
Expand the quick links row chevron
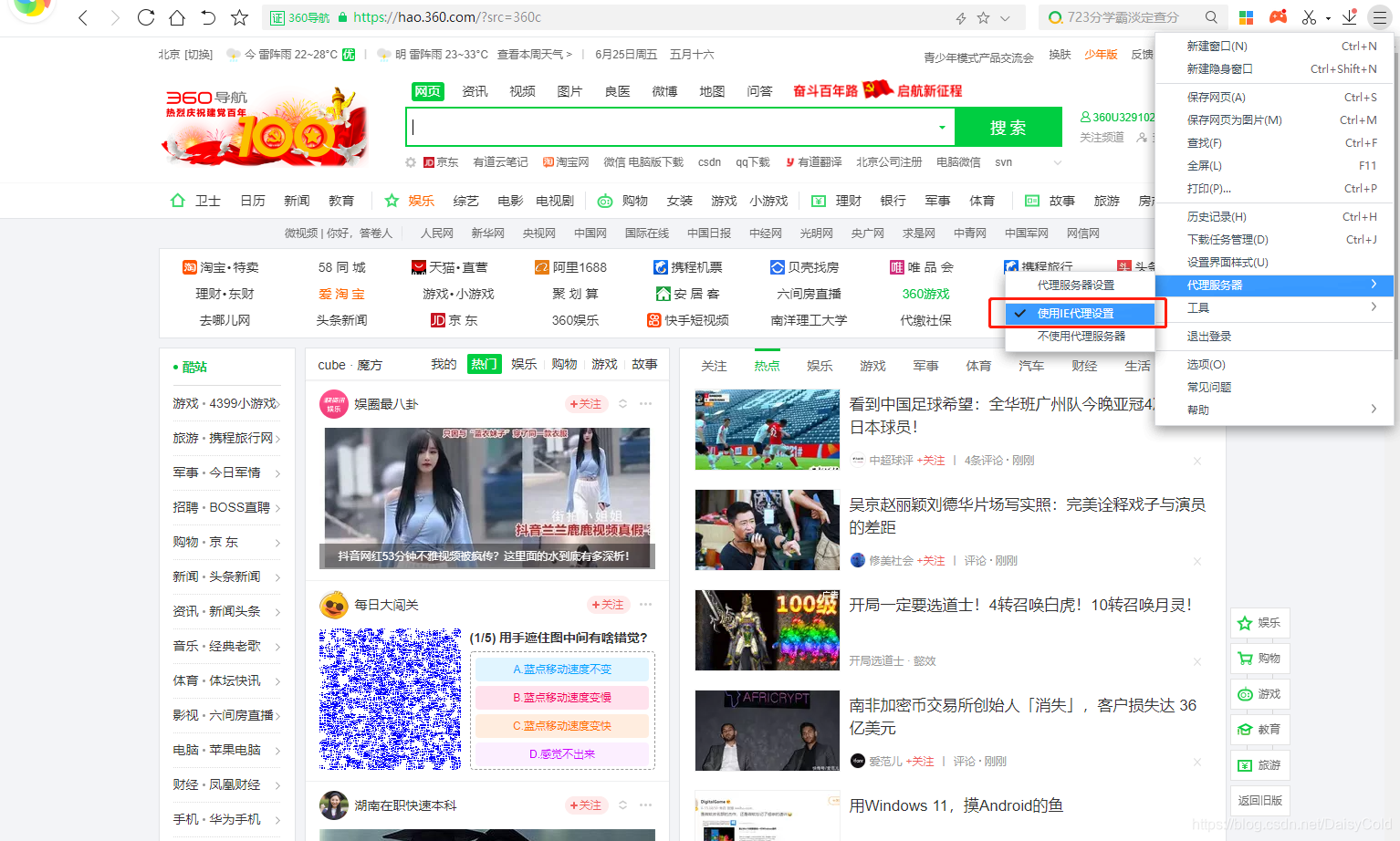(x=1058, y=162)
